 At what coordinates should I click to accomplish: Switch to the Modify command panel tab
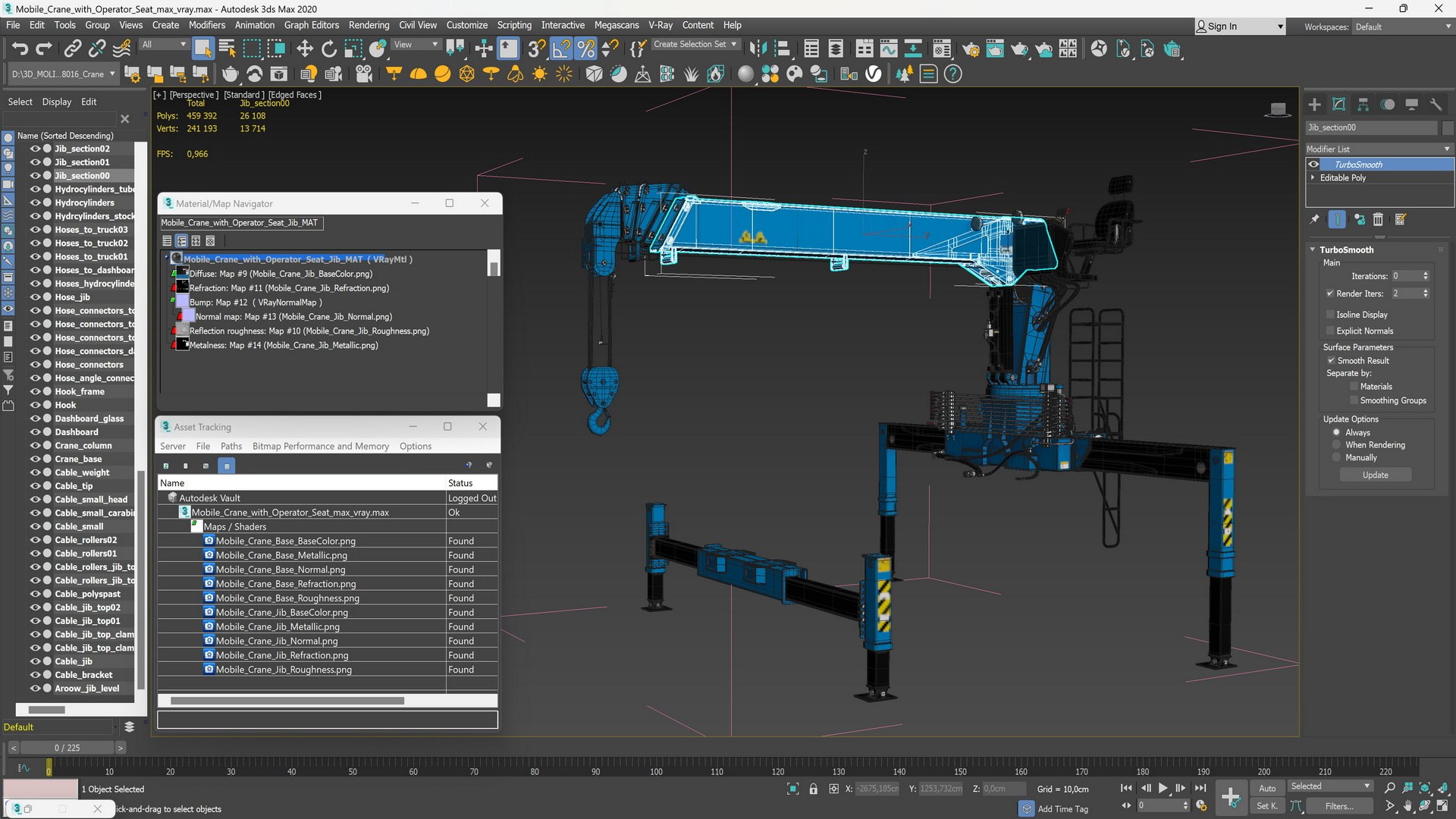pyautogui.click(x=1338, y=105)
